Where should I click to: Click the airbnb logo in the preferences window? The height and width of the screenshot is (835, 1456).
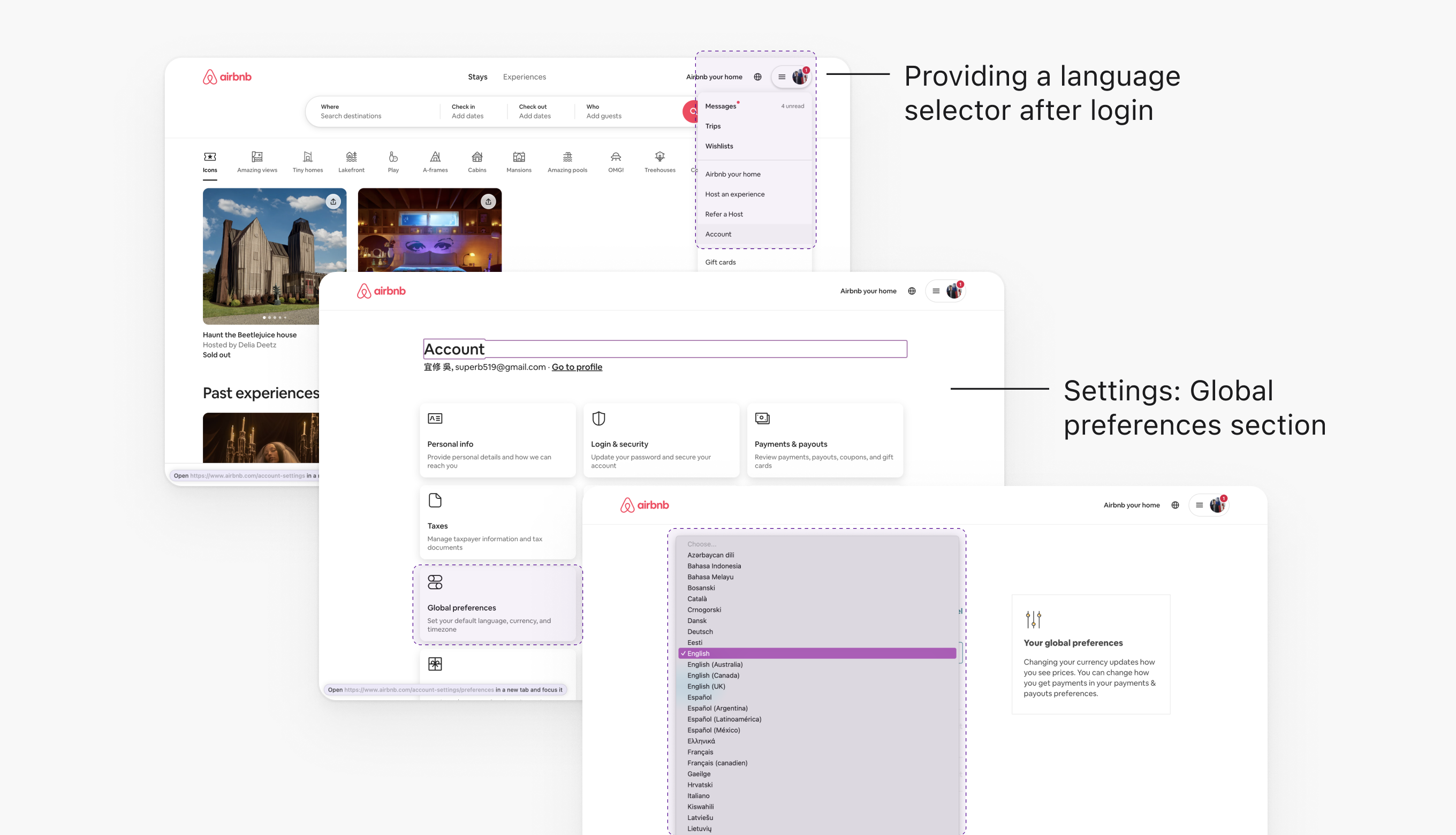tap(644, 505)
